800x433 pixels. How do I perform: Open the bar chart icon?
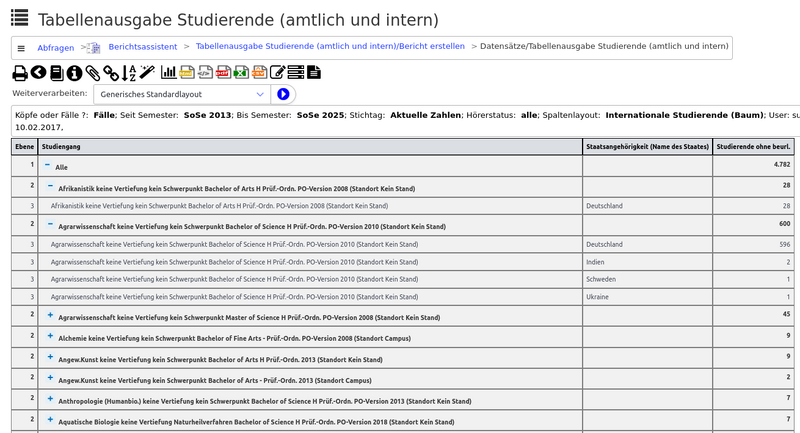tap(168, 72)
